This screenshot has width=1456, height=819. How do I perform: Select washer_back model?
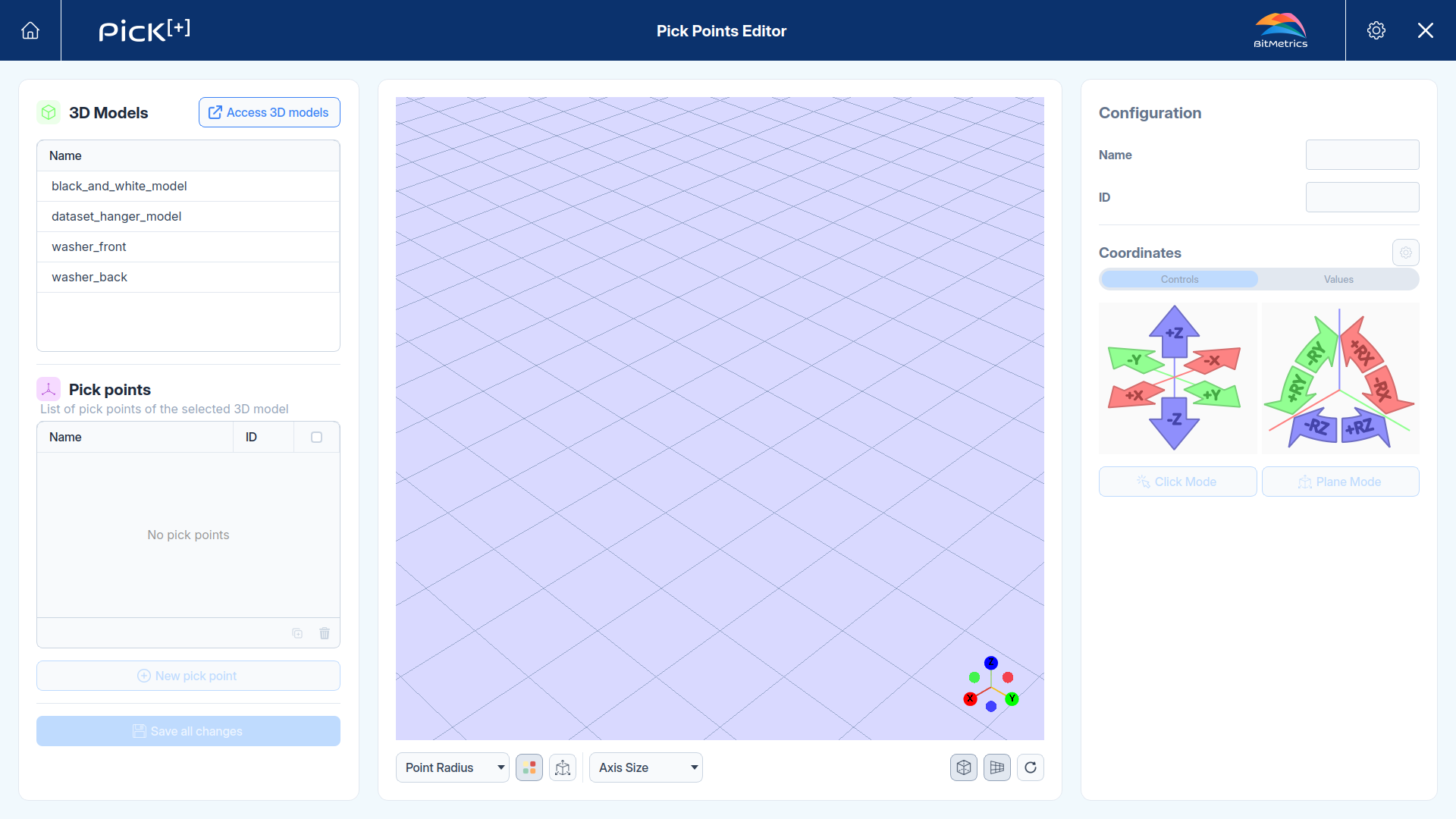coord(188,277)
